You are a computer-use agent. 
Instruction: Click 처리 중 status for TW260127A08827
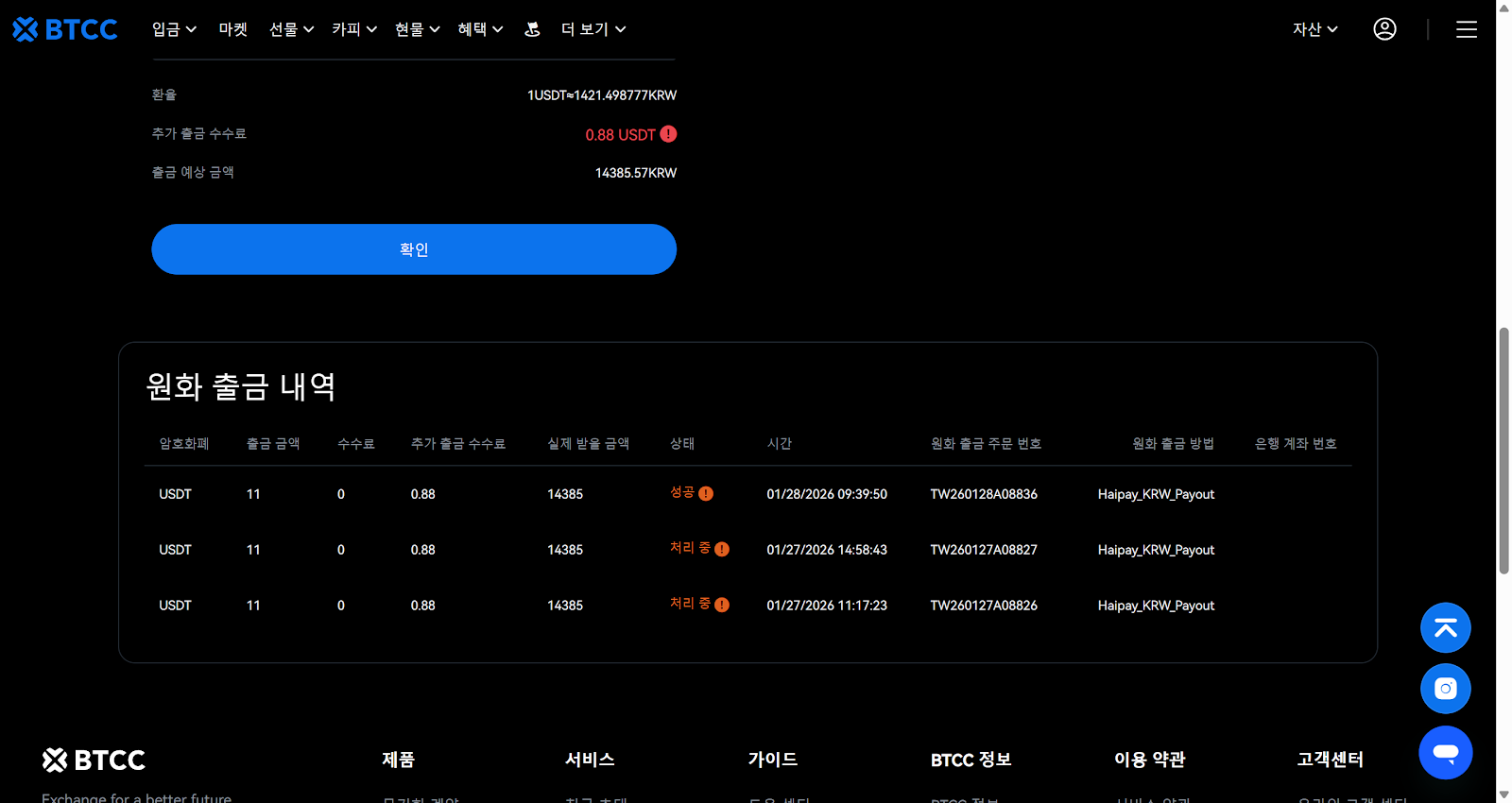pos(690,548)
